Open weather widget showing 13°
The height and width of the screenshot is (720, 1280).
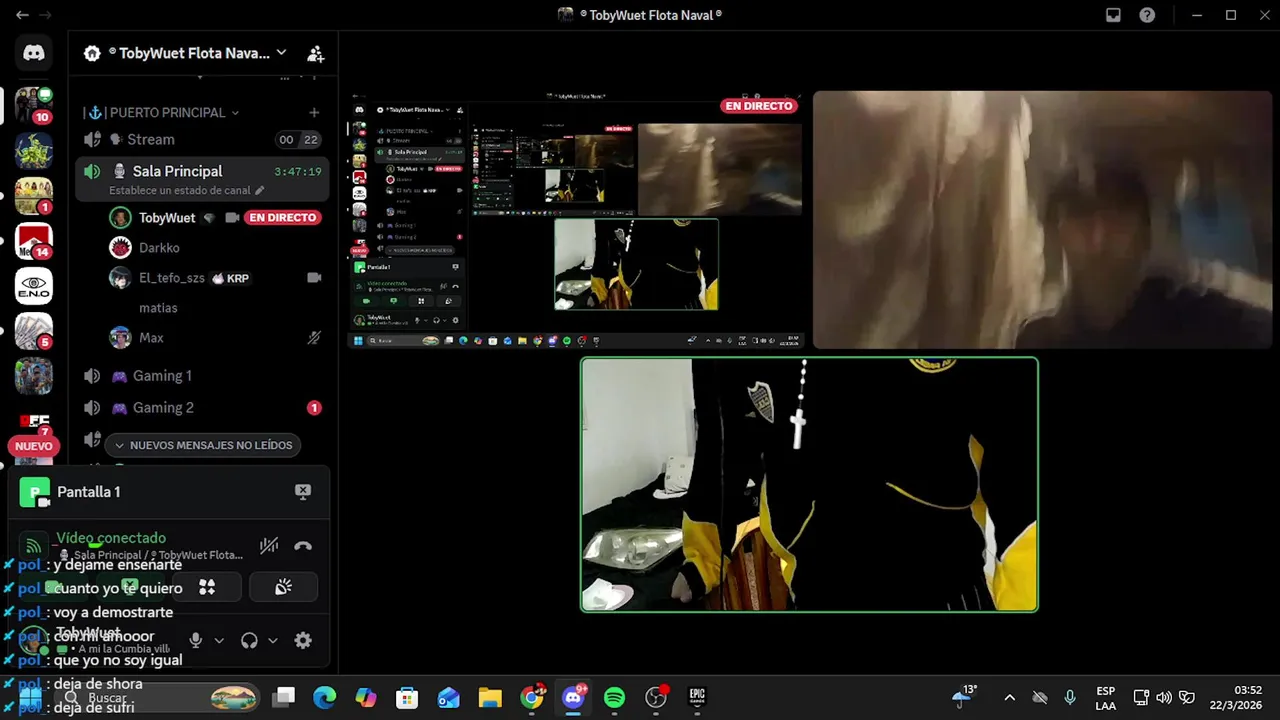click(964, 697)
